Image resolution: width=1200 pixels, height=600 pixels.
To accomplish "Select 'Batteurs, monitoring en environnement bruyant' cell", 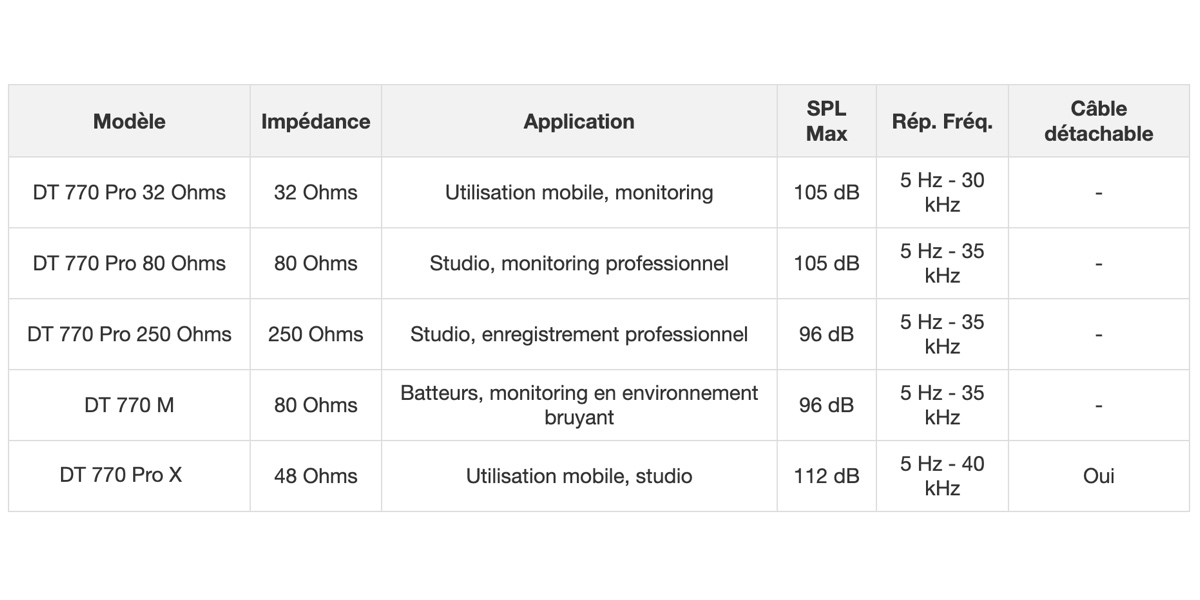I will coord(579,405).
